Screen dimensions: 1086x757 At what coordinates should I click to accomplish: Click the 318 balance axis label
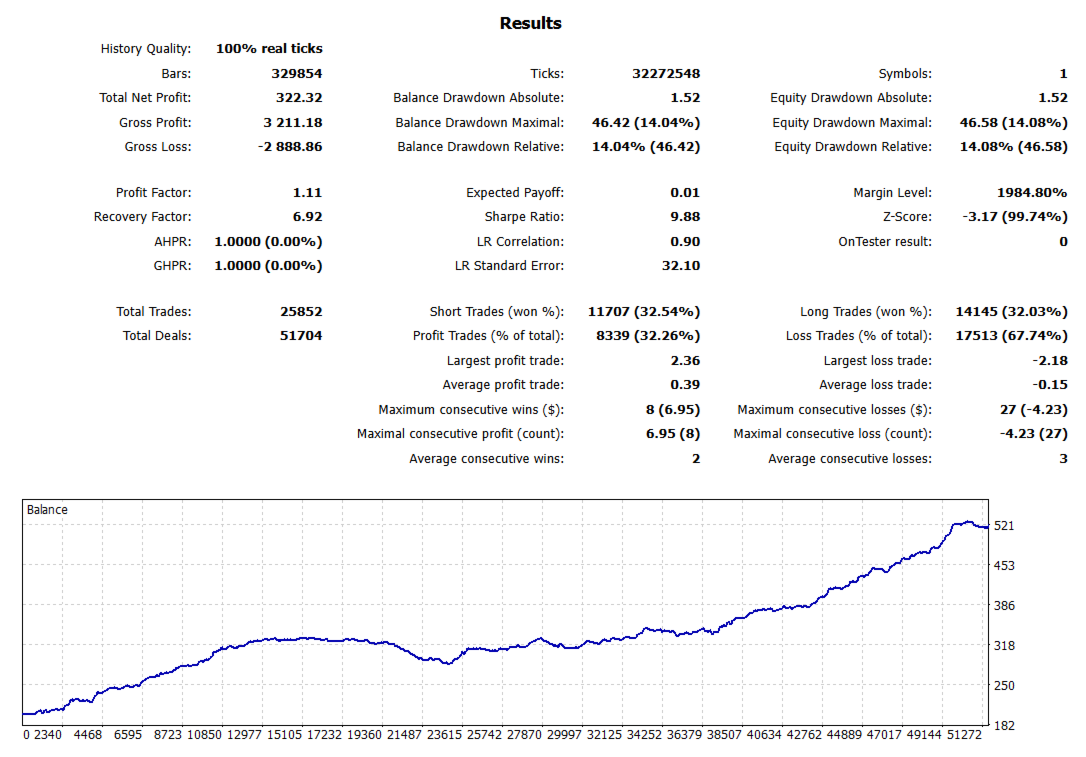1004,645
